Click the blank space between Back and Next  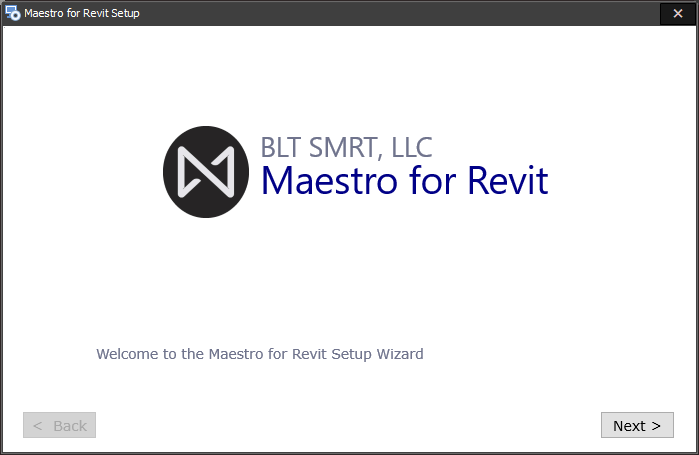(350, 425)
